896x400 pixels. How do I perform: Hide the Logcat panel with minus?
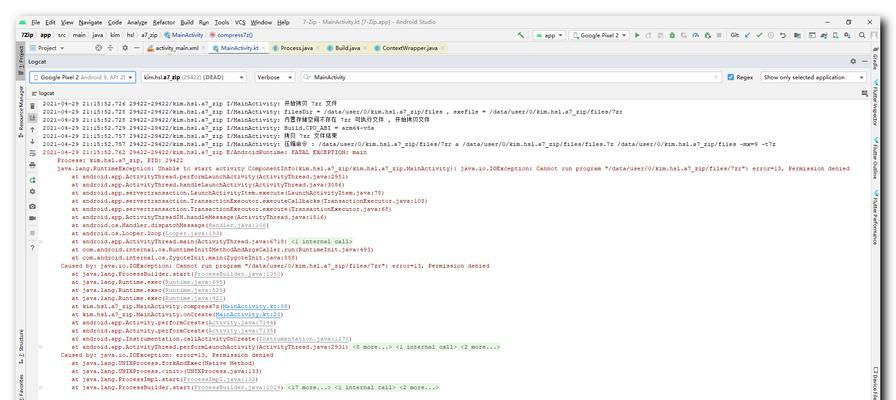click(865, 61)
